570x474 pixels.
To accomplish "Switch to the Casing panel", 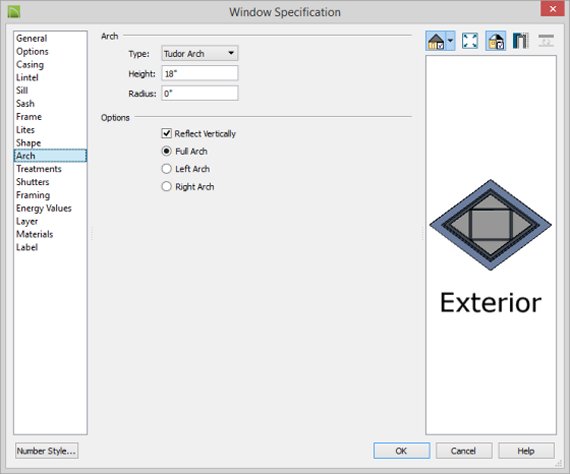I will [30, 64].
